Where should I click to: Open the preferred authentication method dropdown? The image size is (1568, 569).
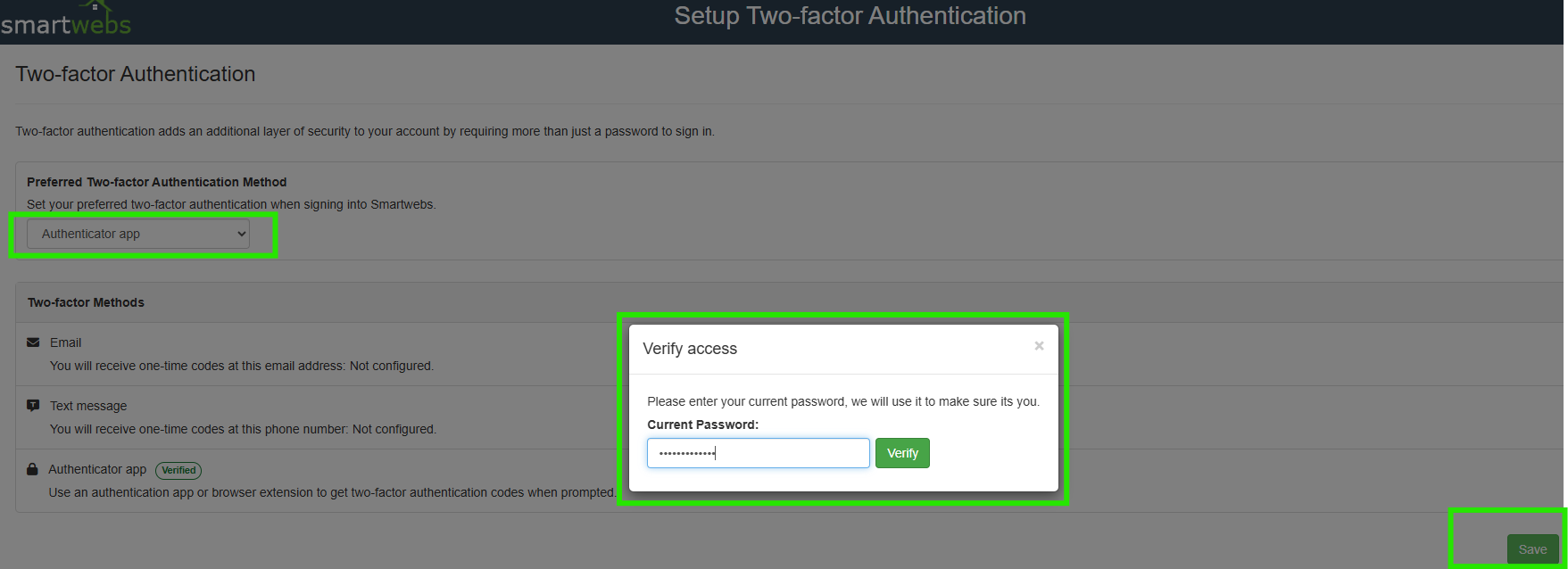pyautogui.click(x=138, y=234)
